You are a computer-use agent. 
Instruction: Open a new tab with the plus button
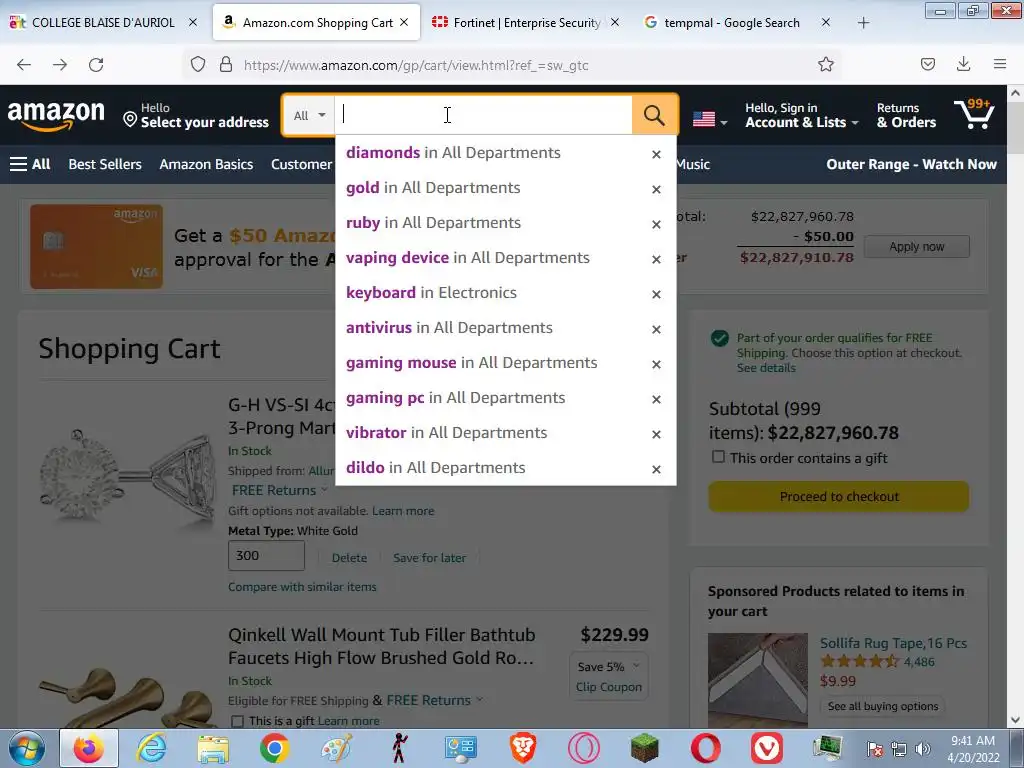pos(863,23)
